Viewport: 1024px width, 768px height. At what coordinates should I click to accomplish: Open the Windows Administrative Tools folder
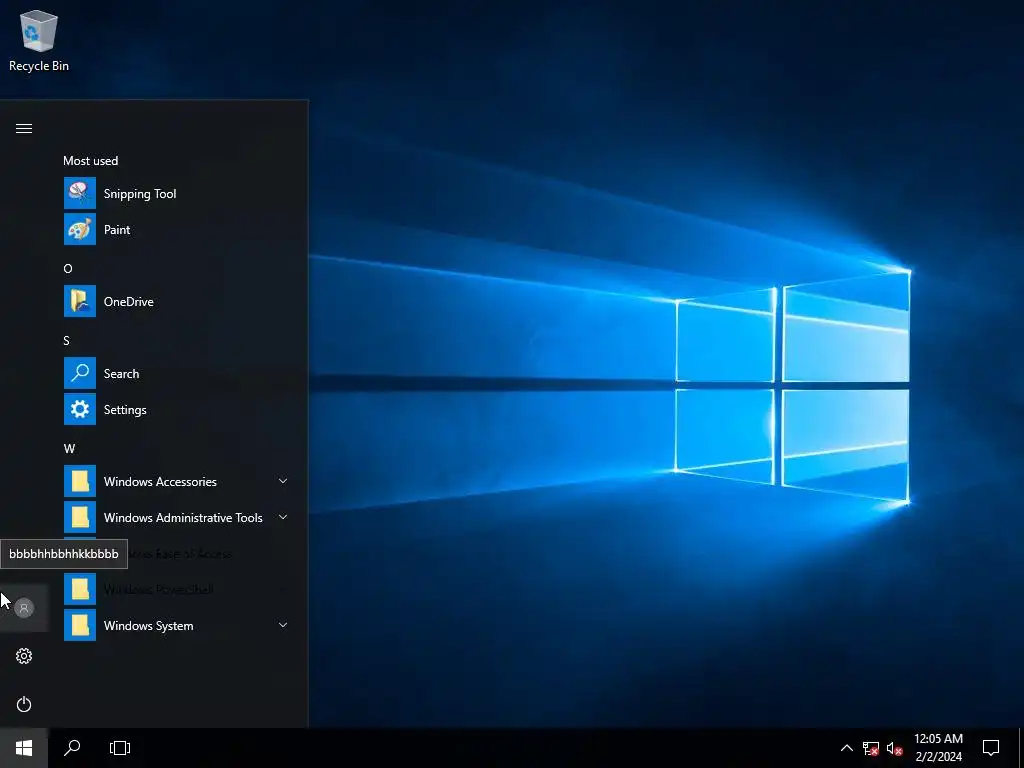click(x=176, y=517)
